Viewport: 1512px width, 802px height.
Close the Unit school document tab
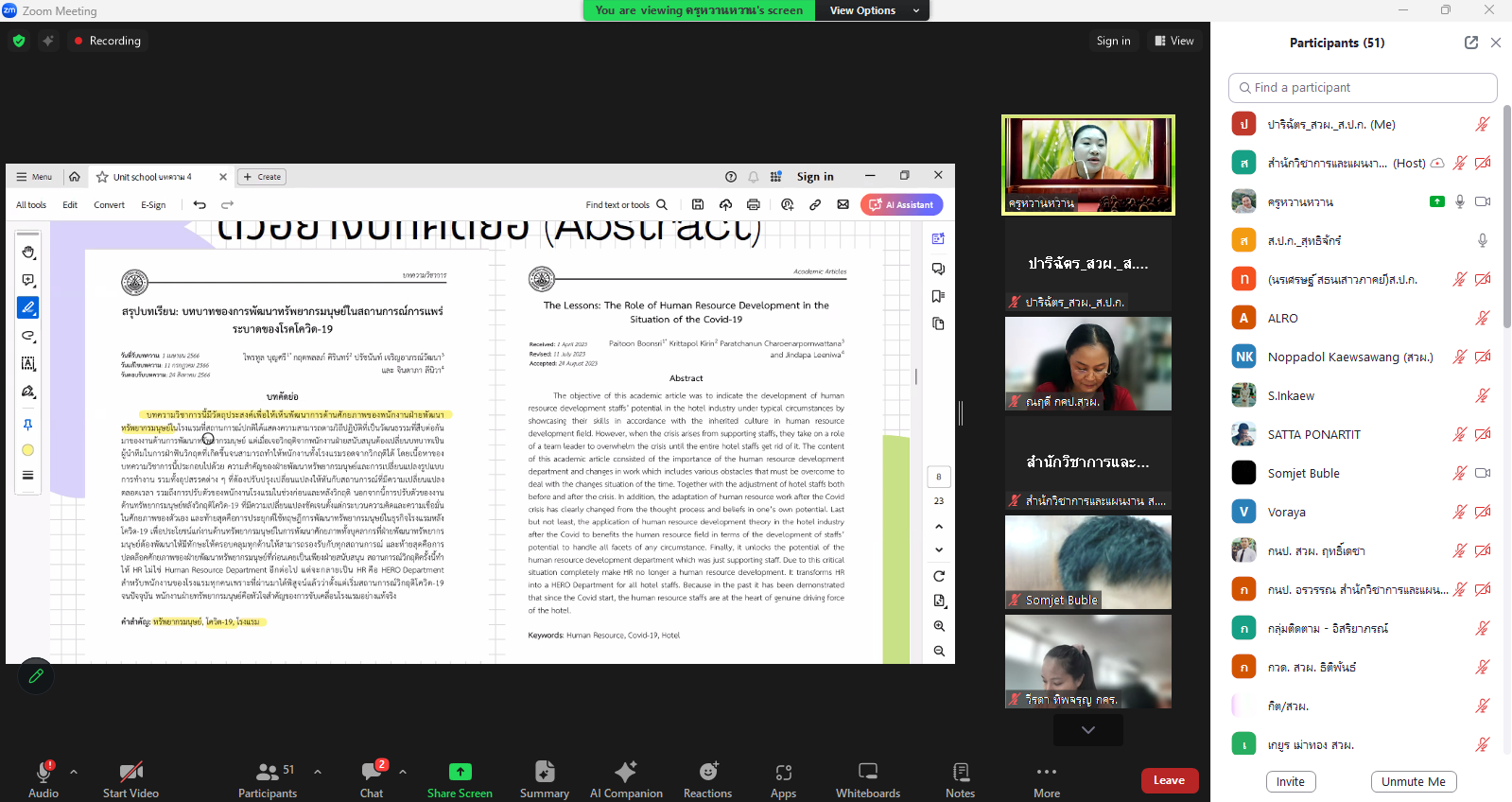point(223,177)
